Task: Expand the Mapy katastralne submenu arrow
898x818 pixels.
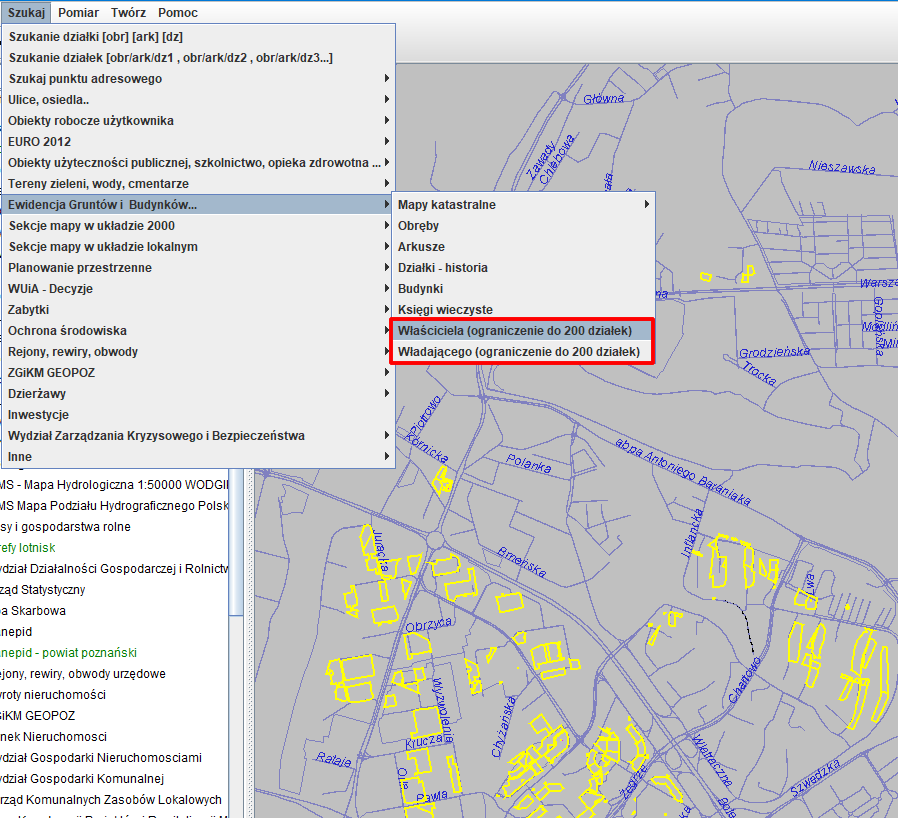Action: (x=647, y=205)
